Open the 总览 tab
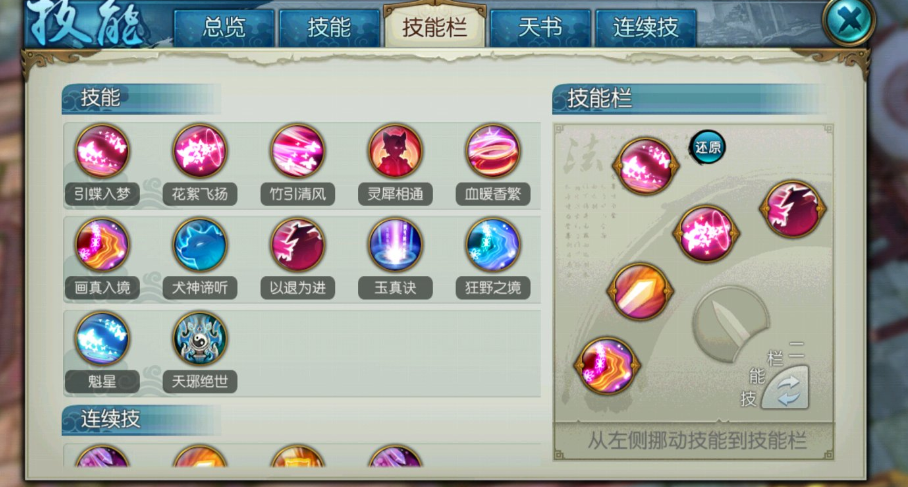908x487 pixels. tap(224, 28)
